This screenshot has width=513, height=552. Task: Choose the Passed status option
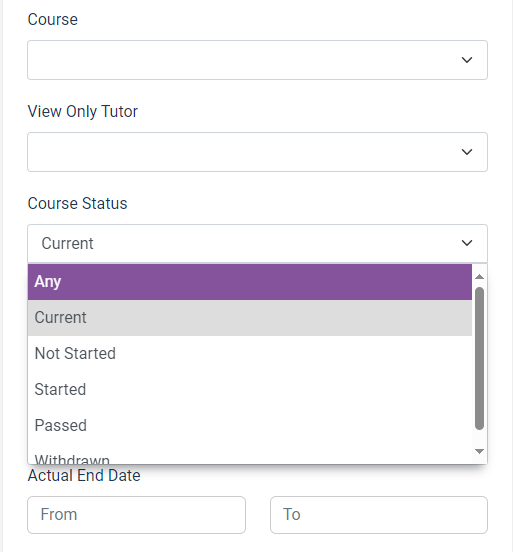[x=250, y=425]
